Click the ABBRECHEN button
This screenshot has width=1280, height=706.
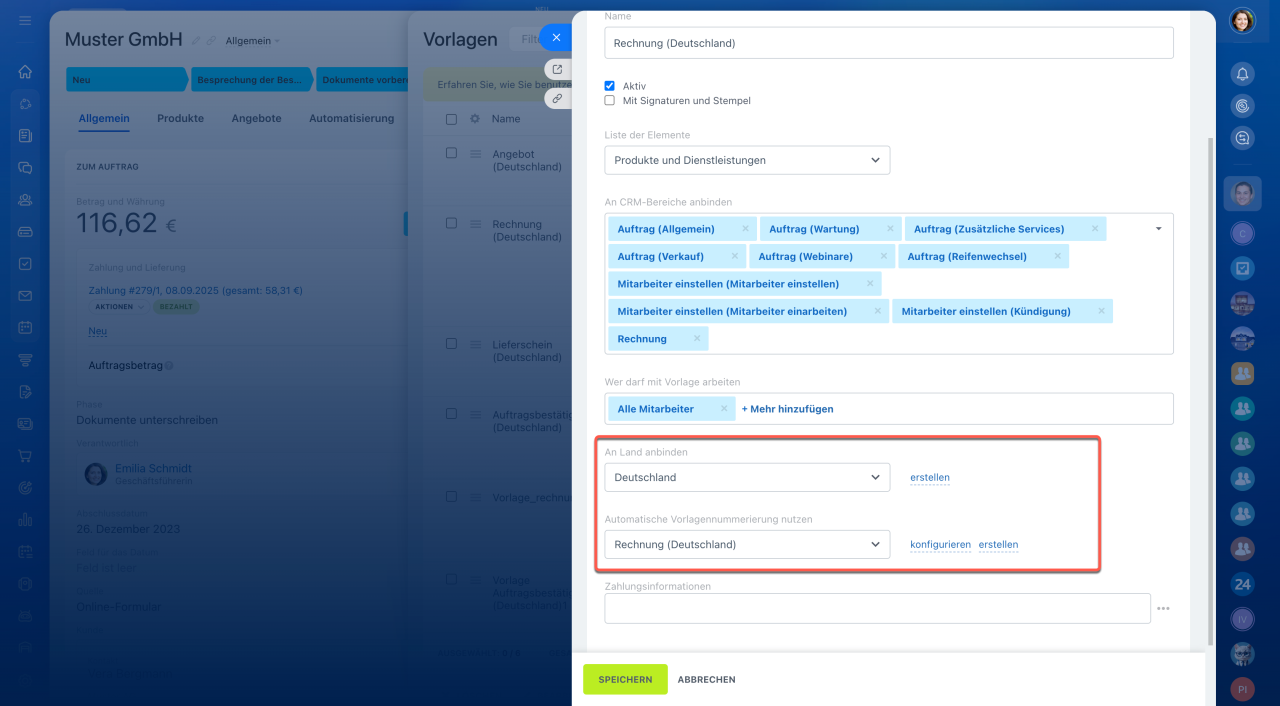point(706,680)
